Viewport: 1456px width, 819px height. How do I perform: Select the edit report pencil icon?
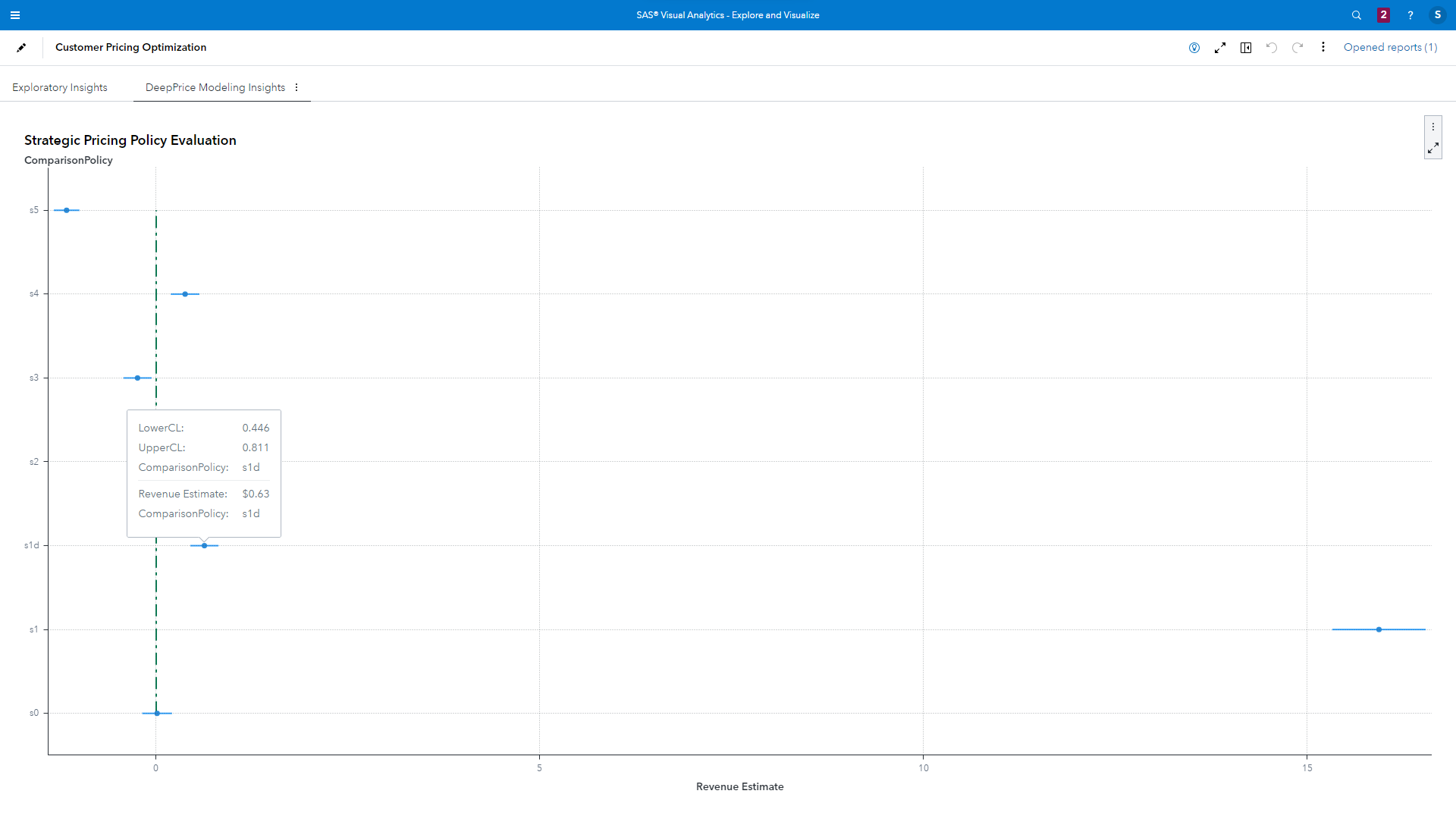[21, 47]
